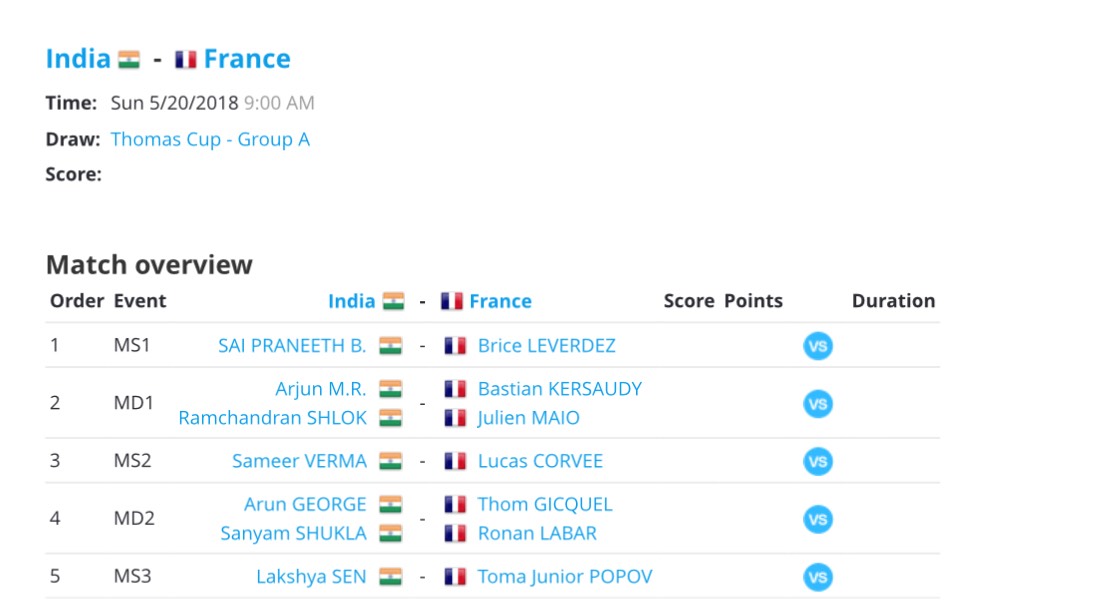Click the VS icon in MD1 row

click(818, 404)
